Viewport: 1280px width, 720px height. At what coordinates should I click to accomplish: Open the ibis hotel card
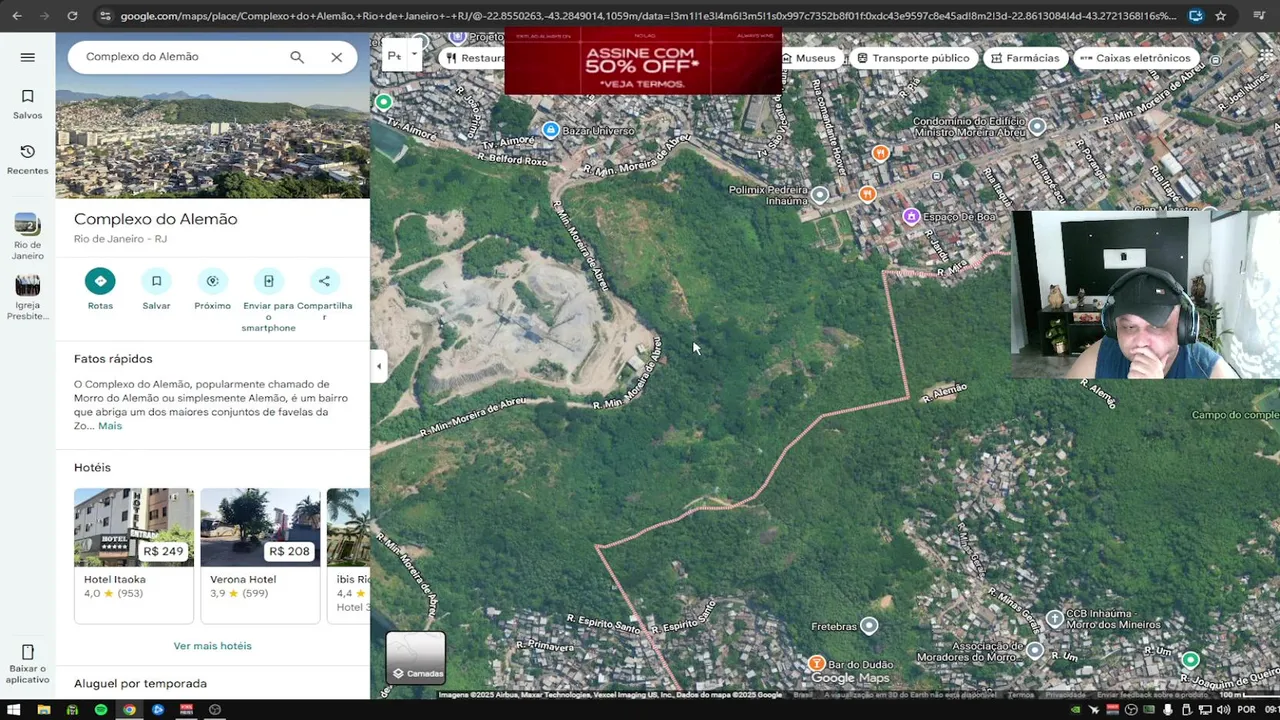pos(349,555)
